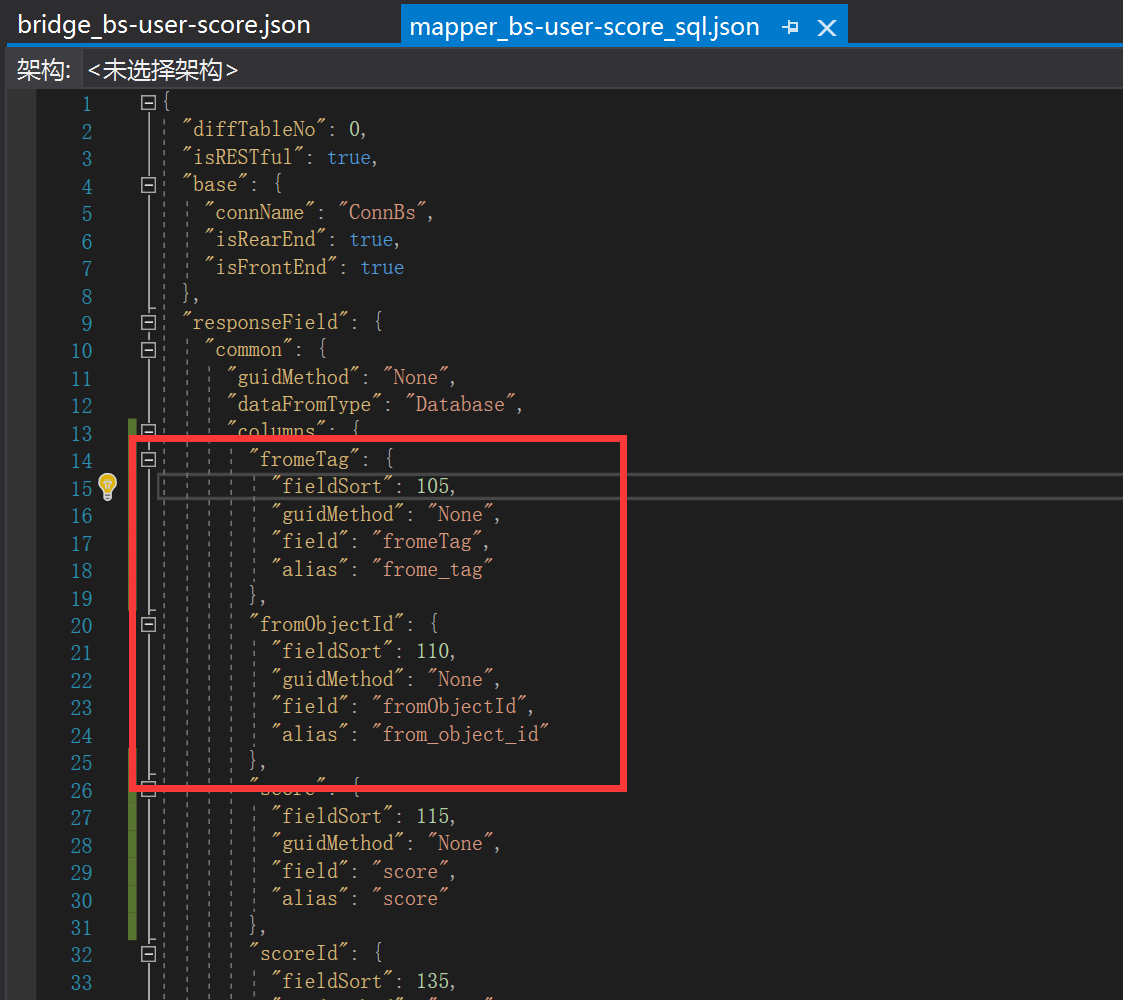
Task: Click the "guidMethod" key on line 11
Action: tap(293, 377)
